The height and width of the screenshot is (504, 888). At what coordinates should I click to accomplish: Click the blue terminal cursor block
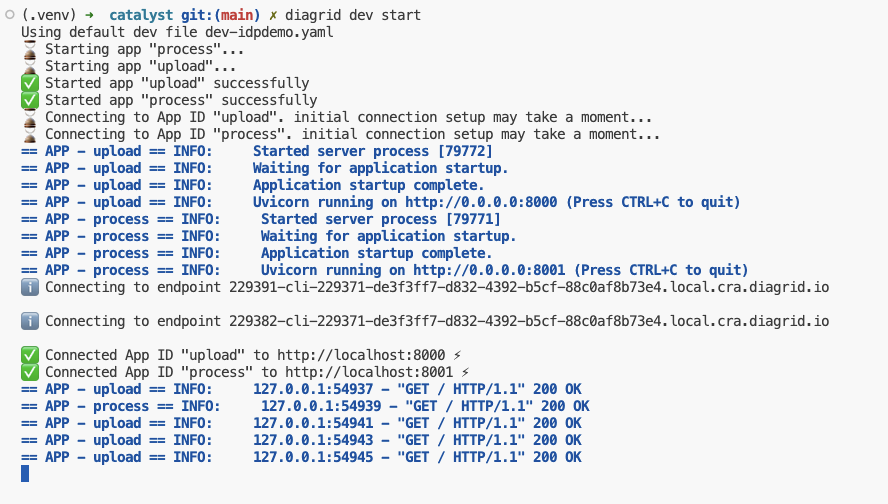tap(25, 473)
